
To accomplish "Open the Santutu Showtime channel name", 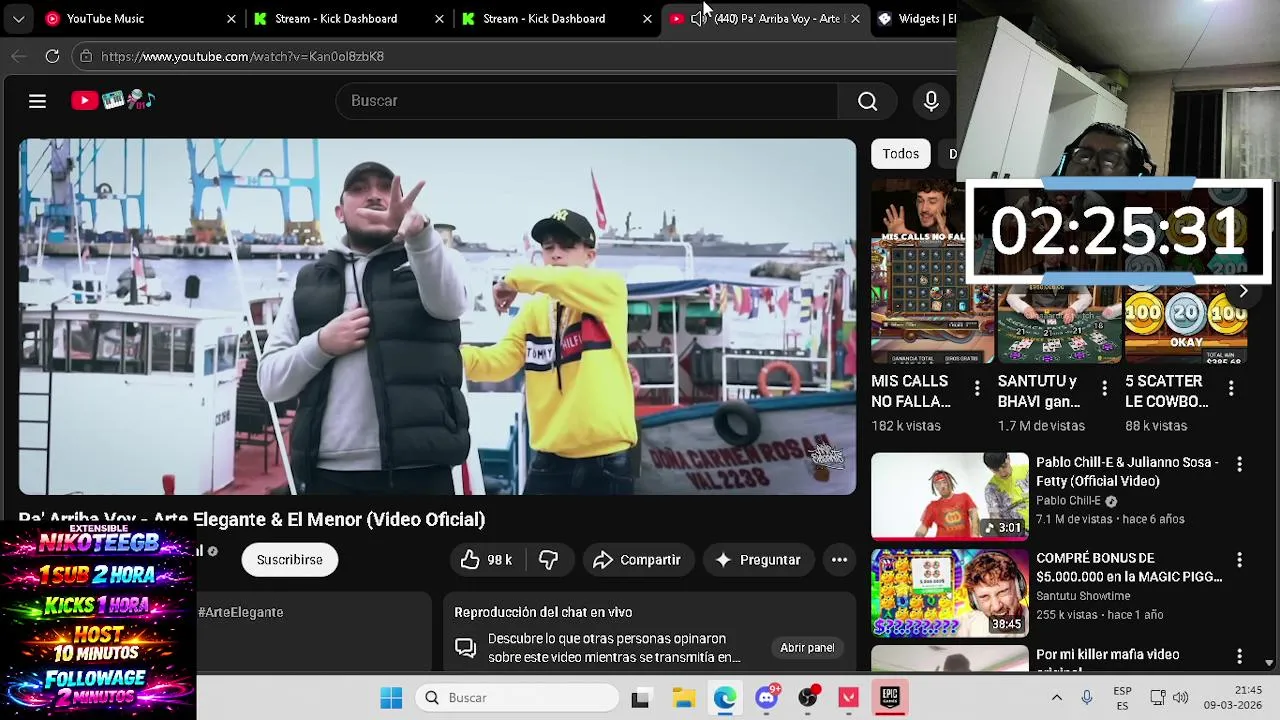I will click(x=1083, y=596).
